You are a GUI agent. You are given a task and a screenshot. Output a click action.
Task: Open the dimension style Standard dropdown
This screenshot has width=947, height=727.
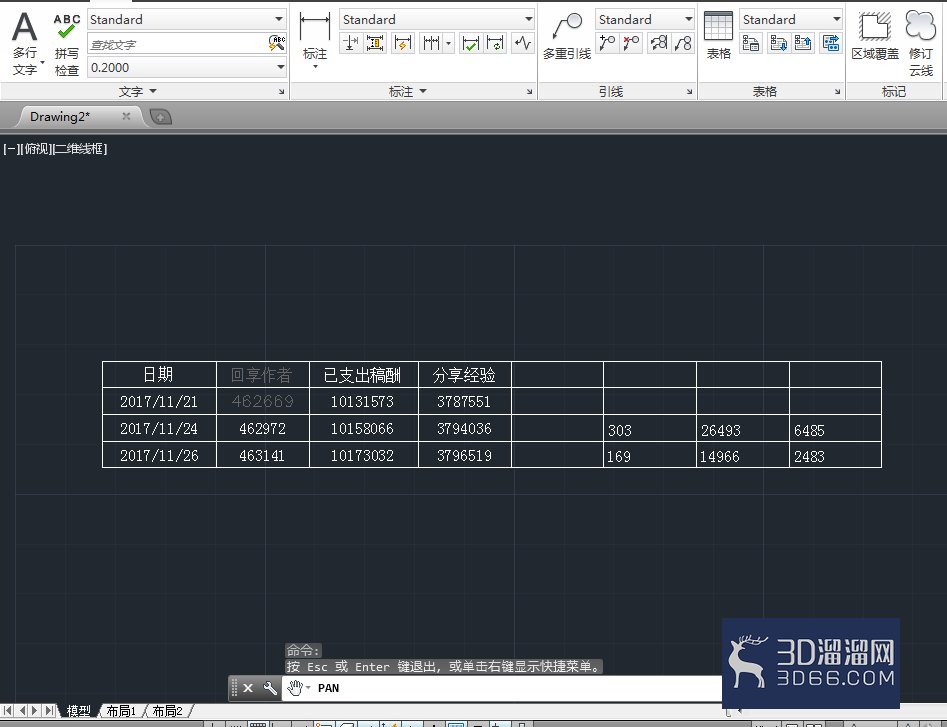(x=528, y=19)
